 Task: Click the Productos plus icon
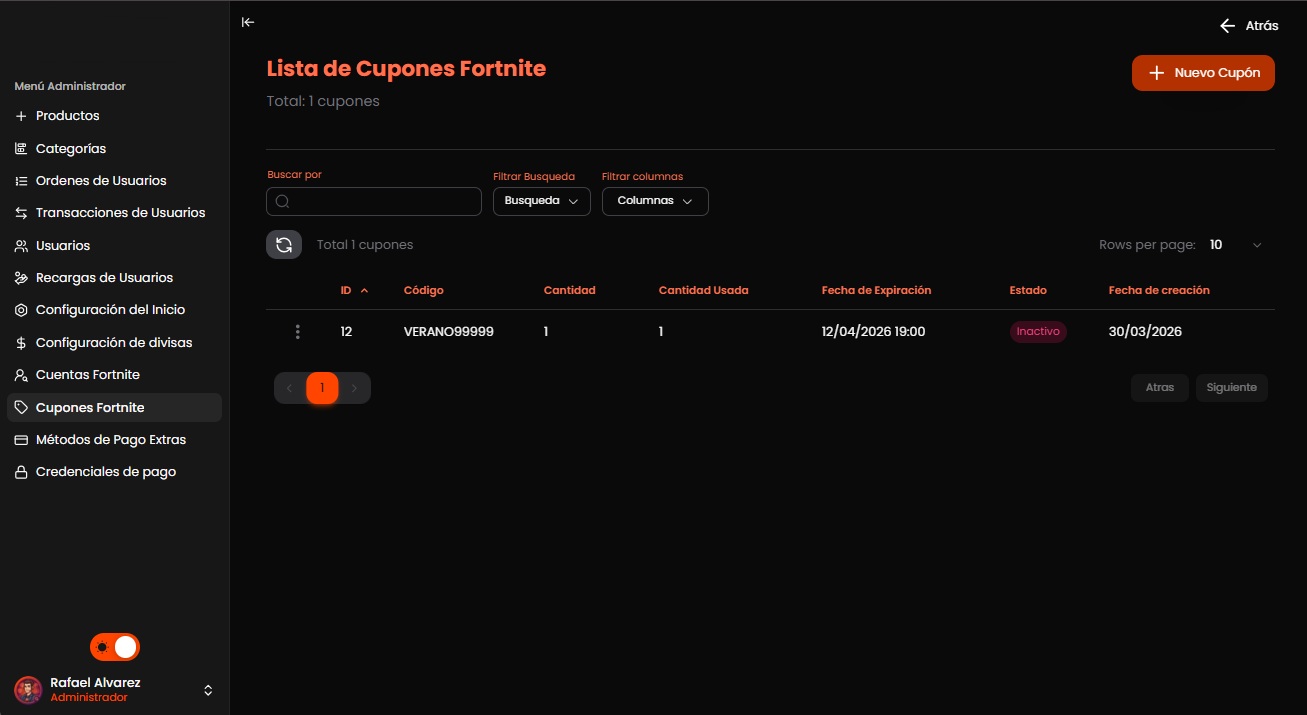pos(21,116)
